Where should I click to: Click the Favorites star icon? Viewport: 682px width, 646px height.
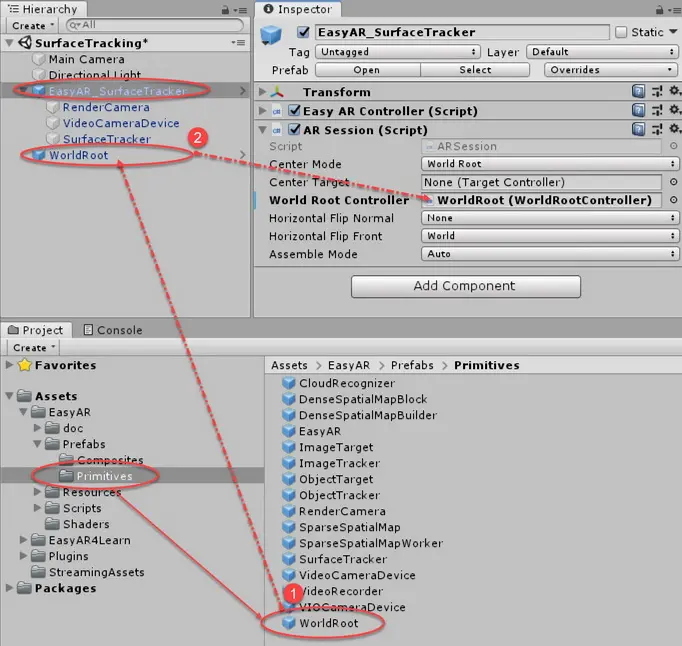click(25, 365)
